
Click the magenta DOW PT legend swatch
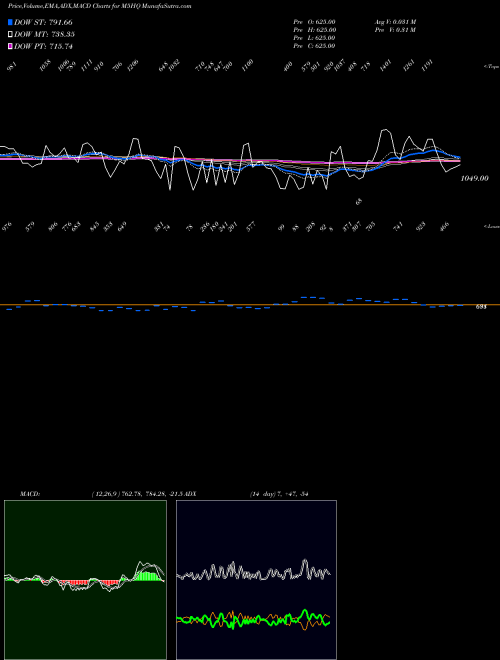[11, 46]
